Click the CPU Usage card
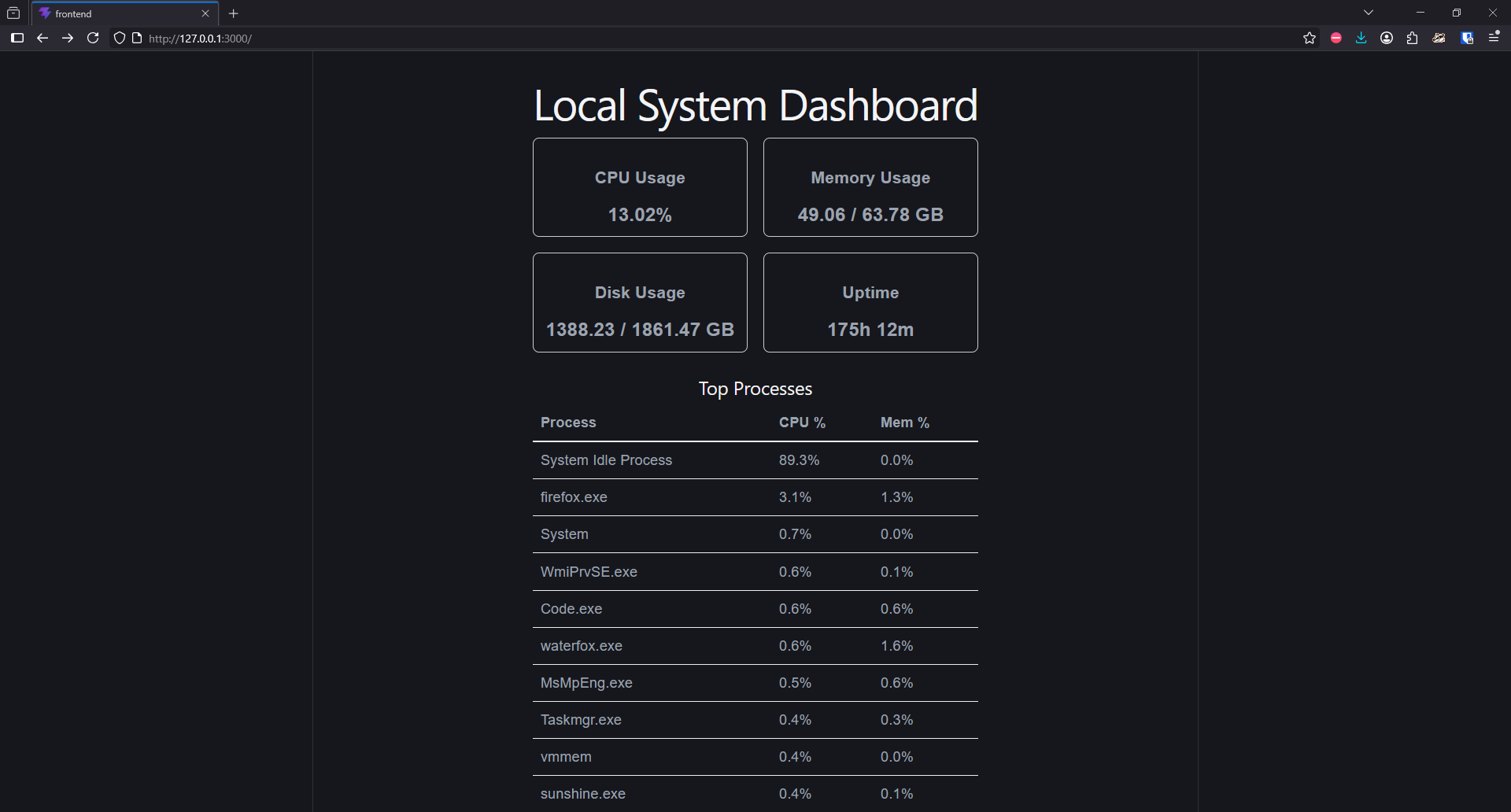The image size is (1511, 812). pos(640,187)
